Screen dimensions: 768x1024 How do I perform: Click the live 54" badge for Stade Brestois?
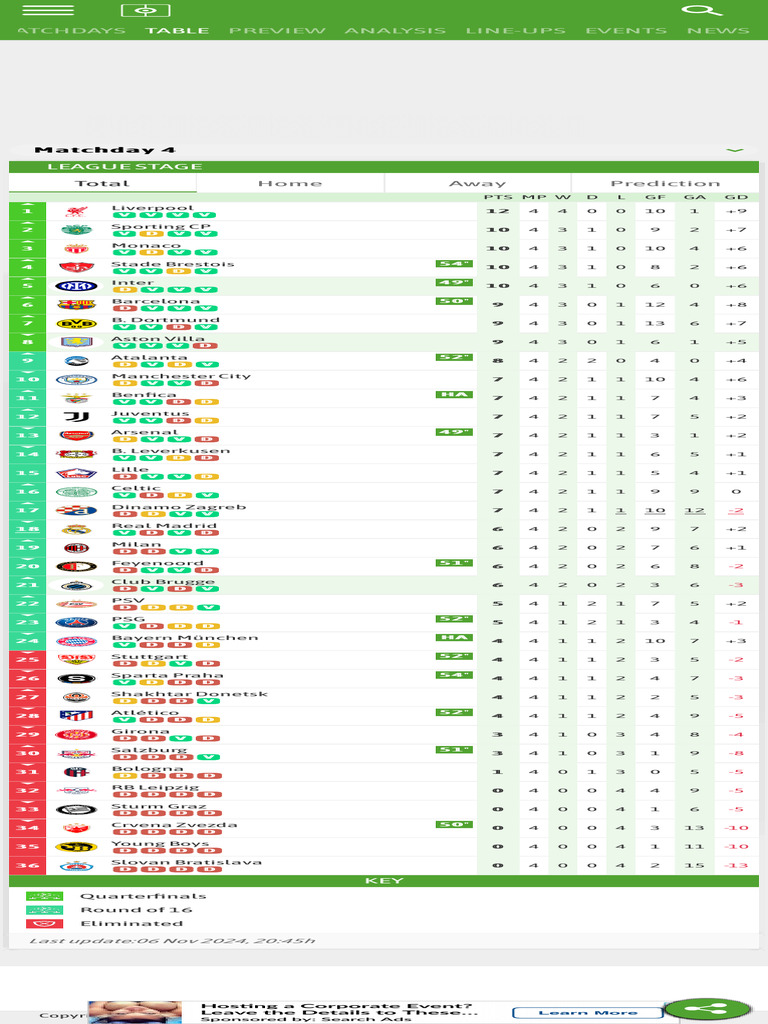click(x=454, y=264)
